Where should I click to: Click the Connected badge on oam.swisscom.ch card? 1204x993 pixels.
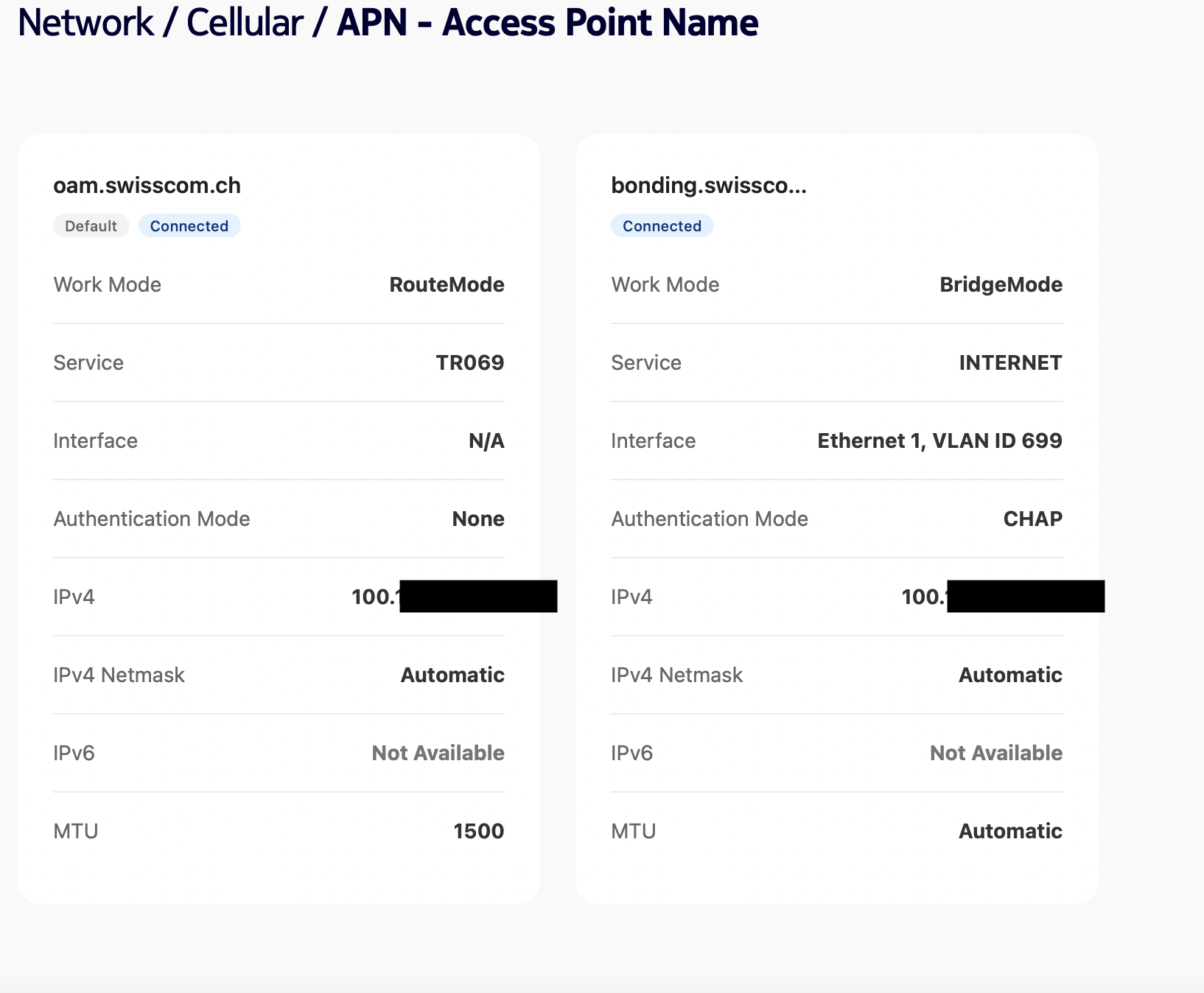(189, 226)
